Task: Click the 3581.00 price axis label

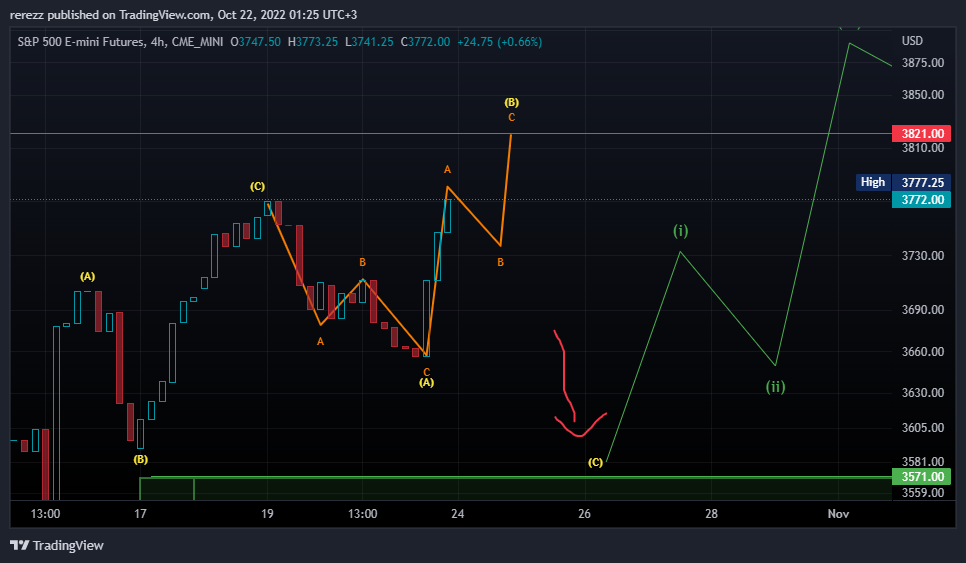Action: 923,462
